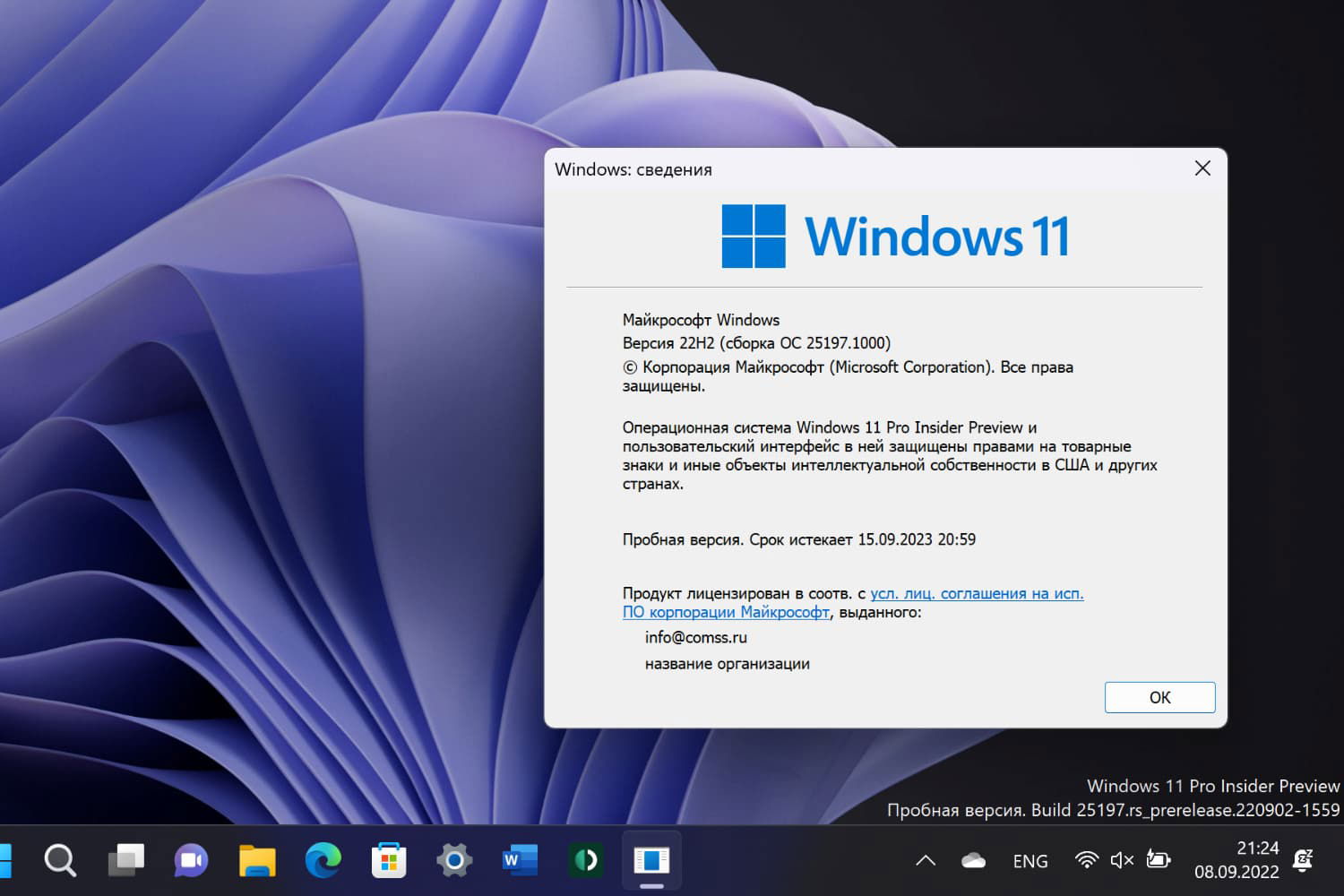Open Windows Search from the taskbar

click(59, 860)
